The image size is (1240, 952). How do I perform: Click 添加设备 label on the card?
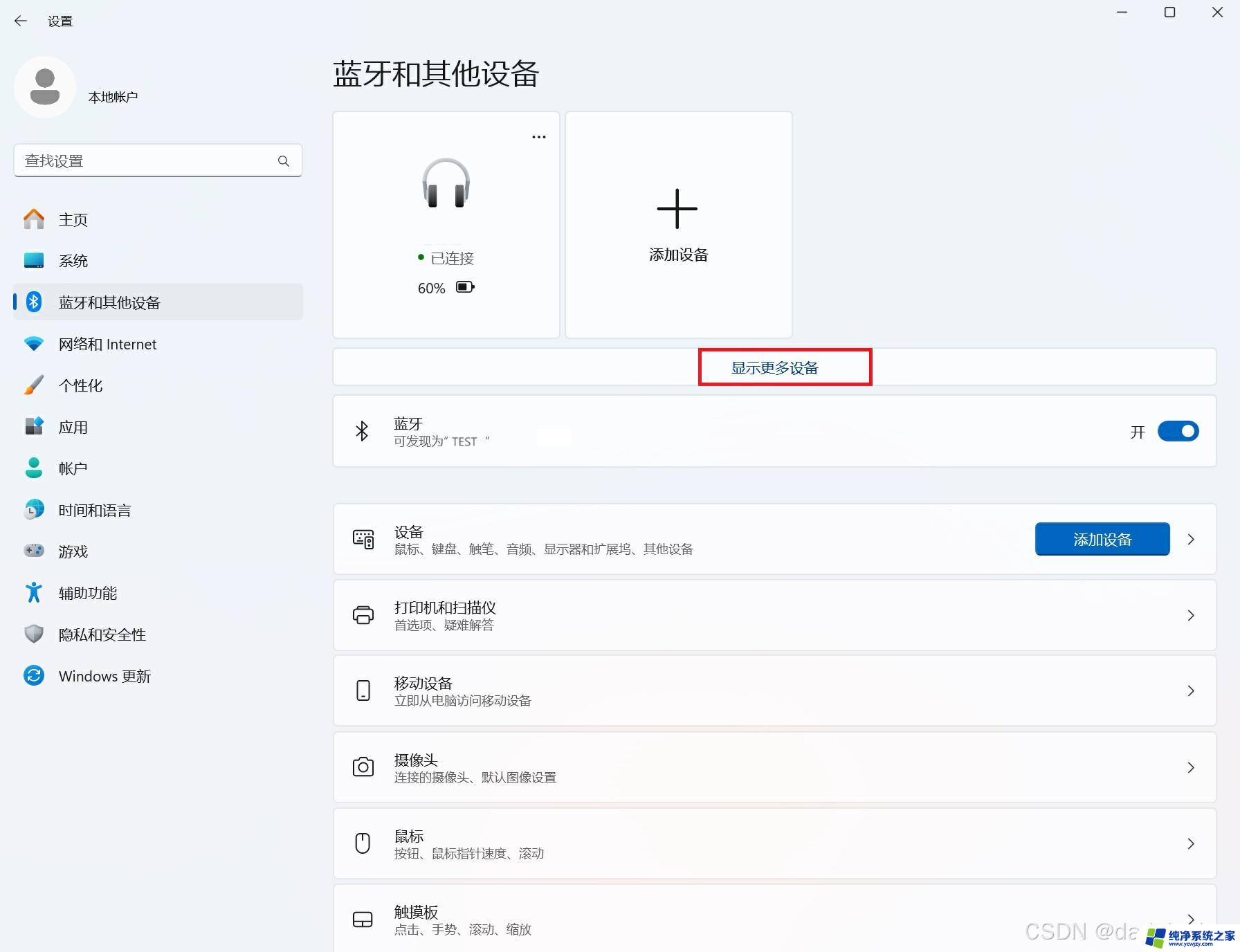(x=679, y=255)
